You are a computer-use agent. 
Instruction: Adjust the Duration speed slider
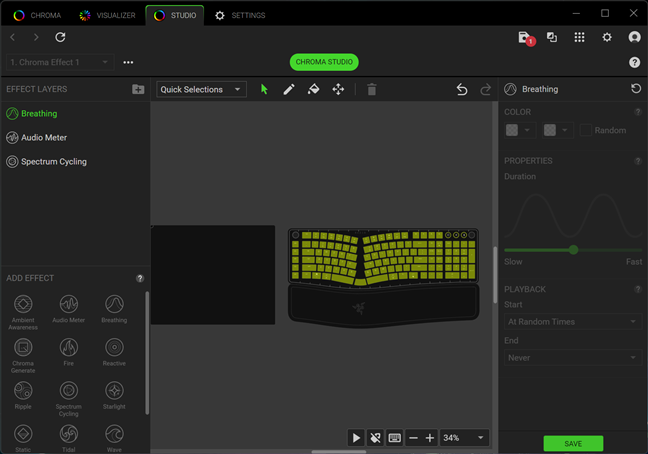pyautogui.click(x=573, y=250)
